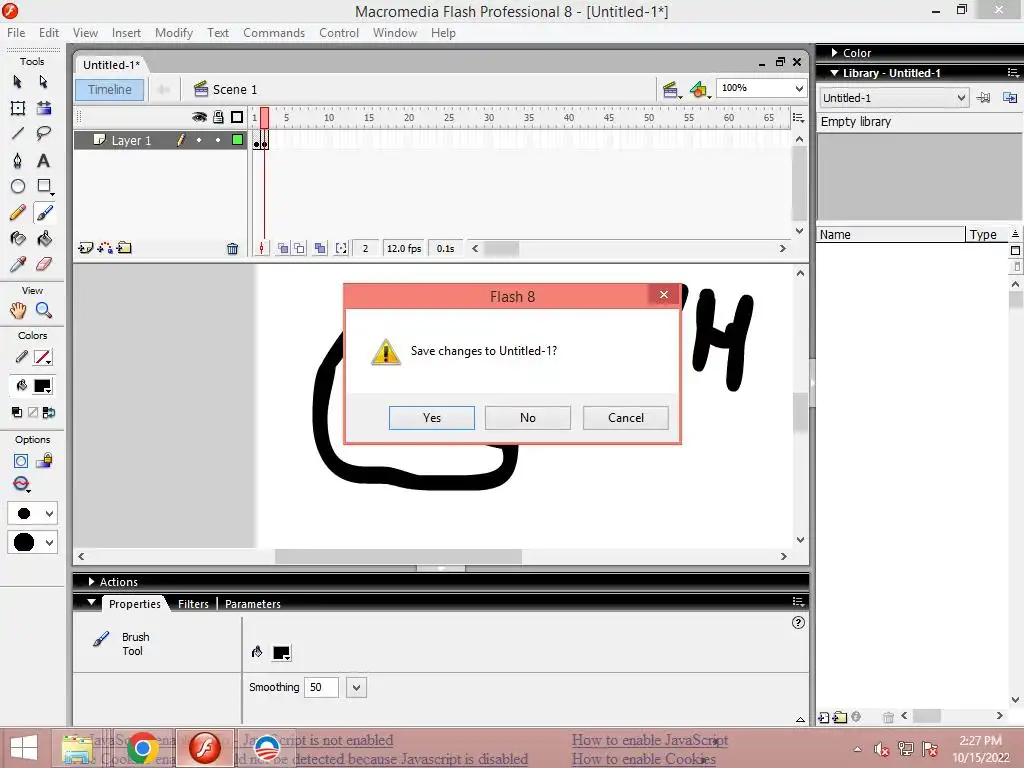Switch to the Parameters tab
The width and height of the screenshot is (1024, 768).
click(253, 604)
